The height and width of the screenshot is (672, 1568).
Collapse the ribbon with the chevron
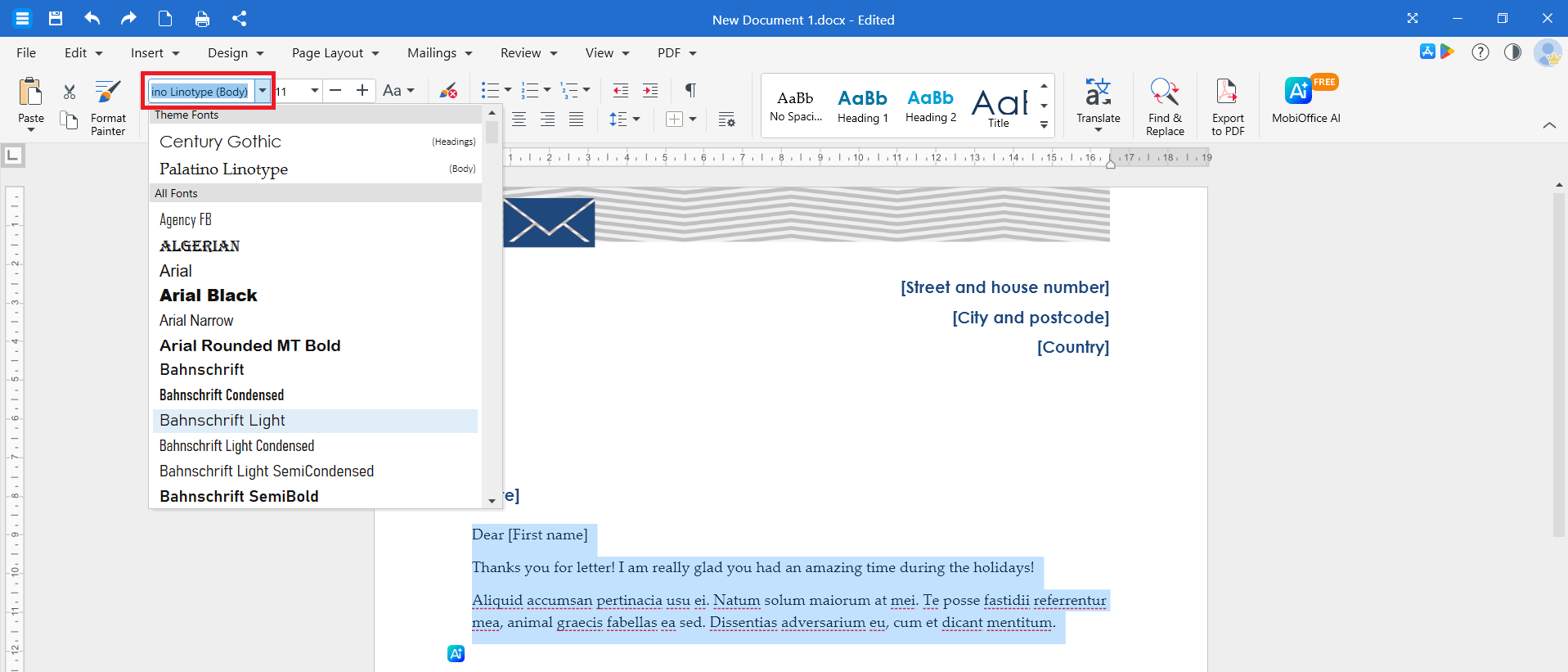click(1549, 125)
